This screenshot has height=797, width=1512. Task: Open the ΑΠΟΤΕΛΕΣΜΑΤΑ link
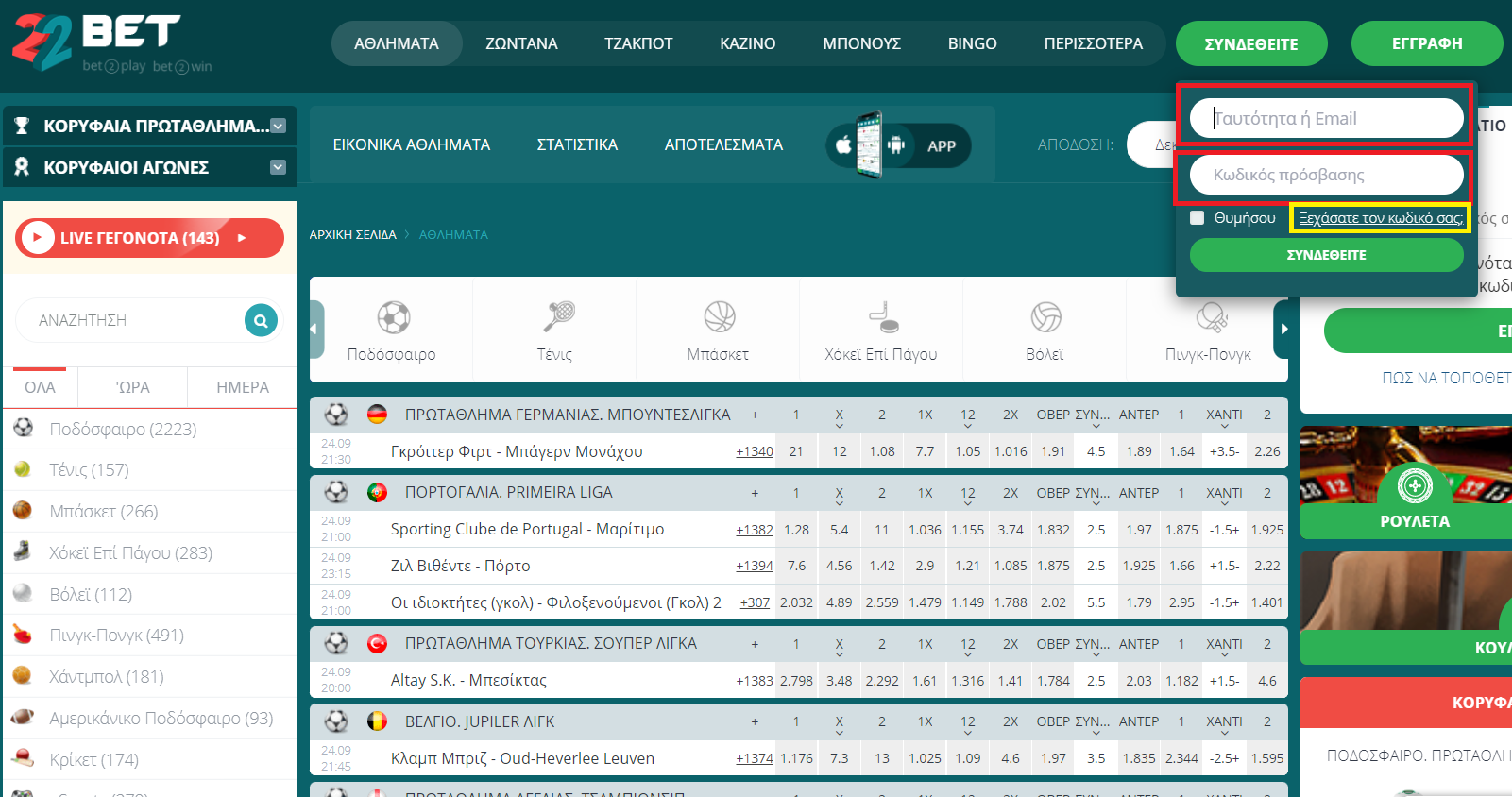(723, 144)
